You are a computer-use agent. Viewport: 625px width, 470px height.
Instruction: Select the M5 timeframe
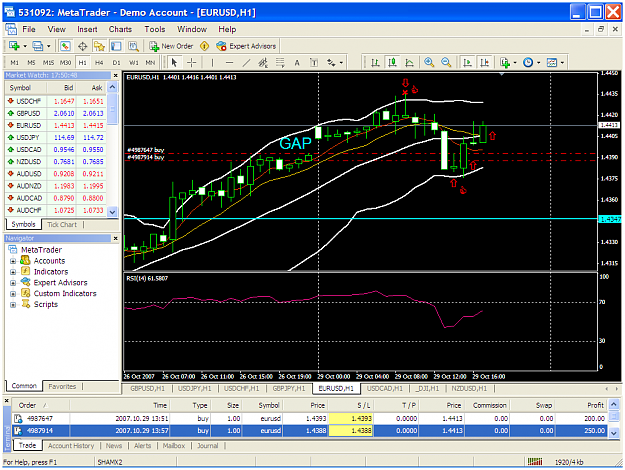coord(31,63)
